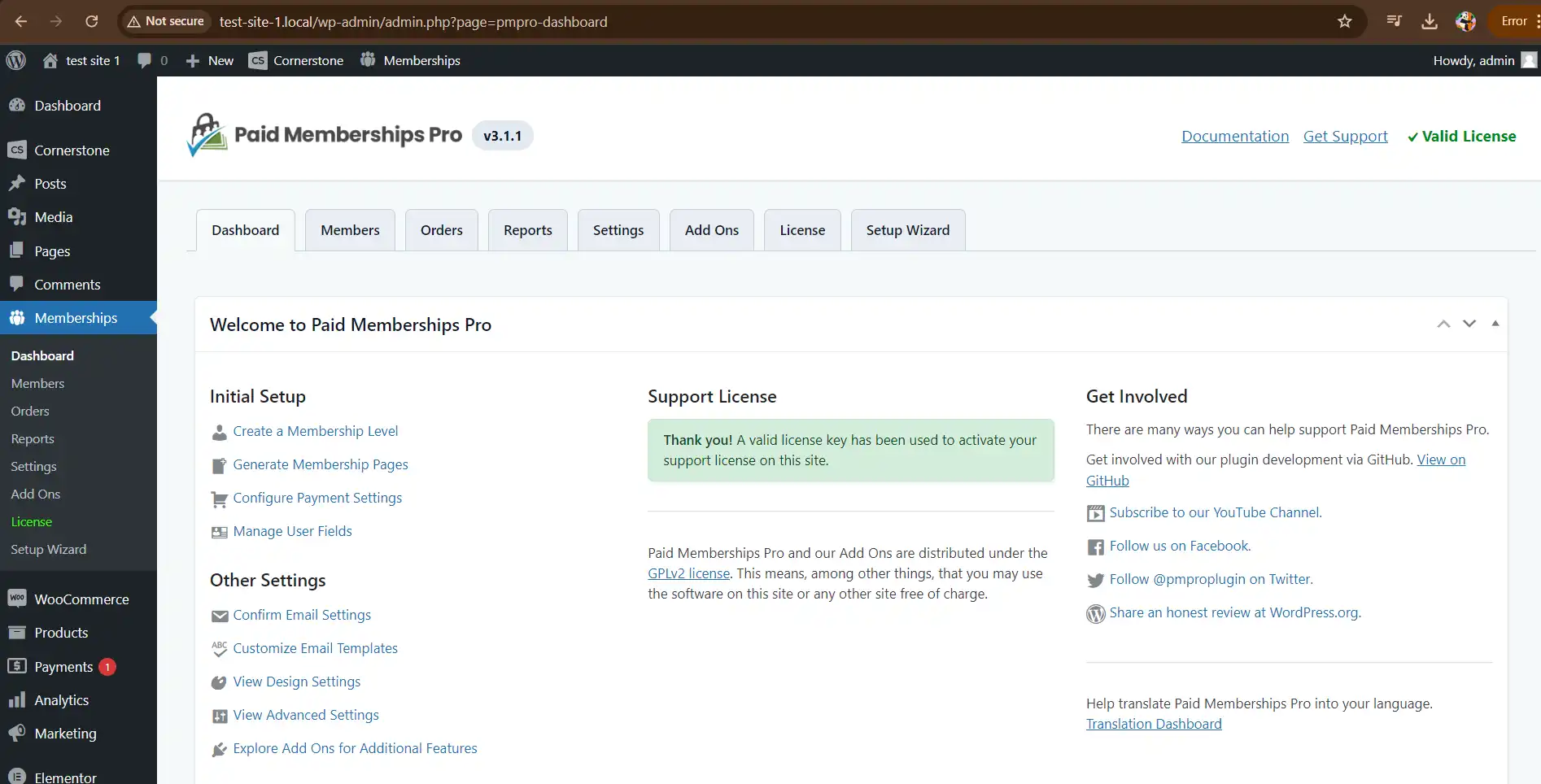Open Customize Email Templates

click(x=316, y=648)
